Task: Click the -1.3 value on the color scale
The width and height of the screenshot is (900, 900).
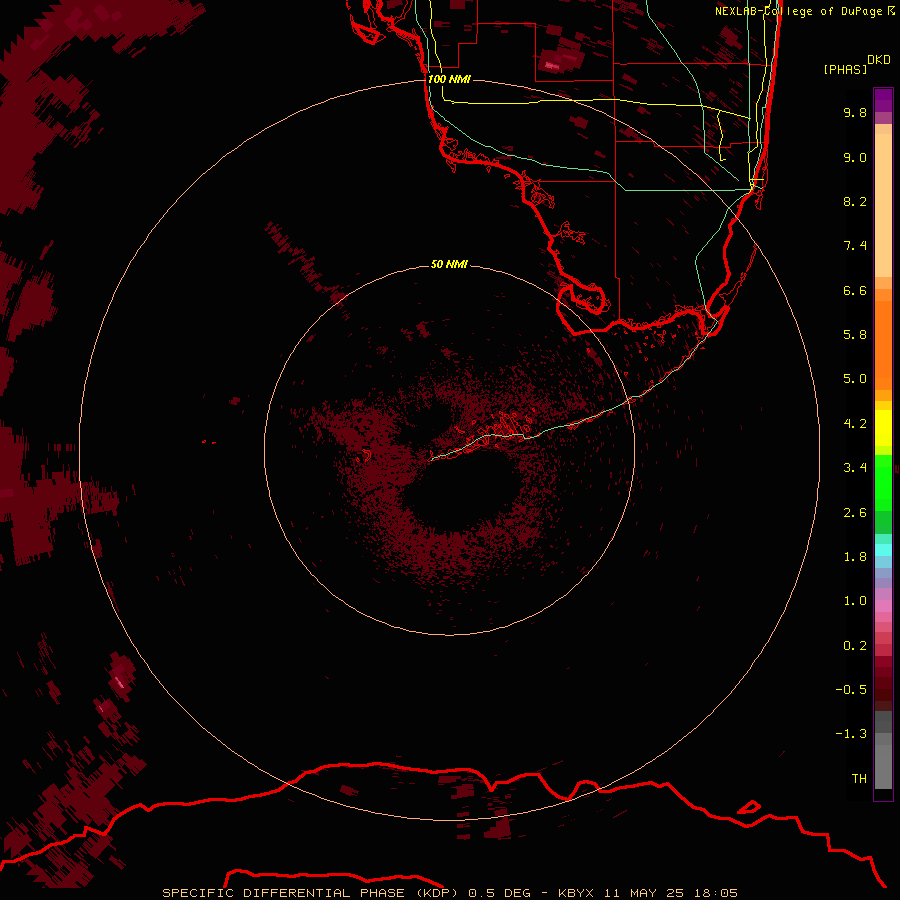Action: coord(851,734)
